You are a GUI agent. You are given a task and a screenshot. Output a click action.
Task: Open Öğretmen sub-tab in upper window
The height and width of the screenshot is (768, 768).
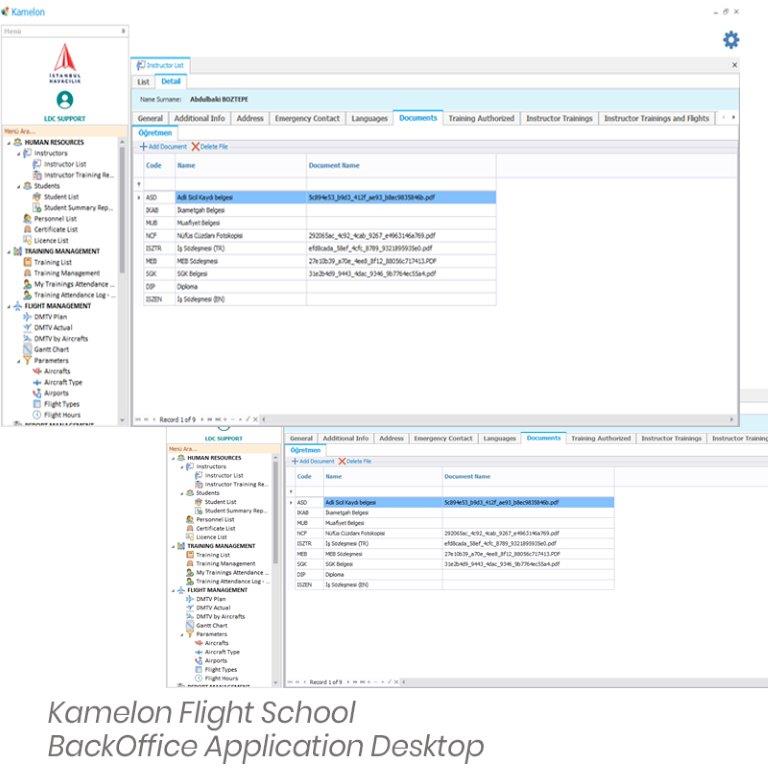point(155,133)
